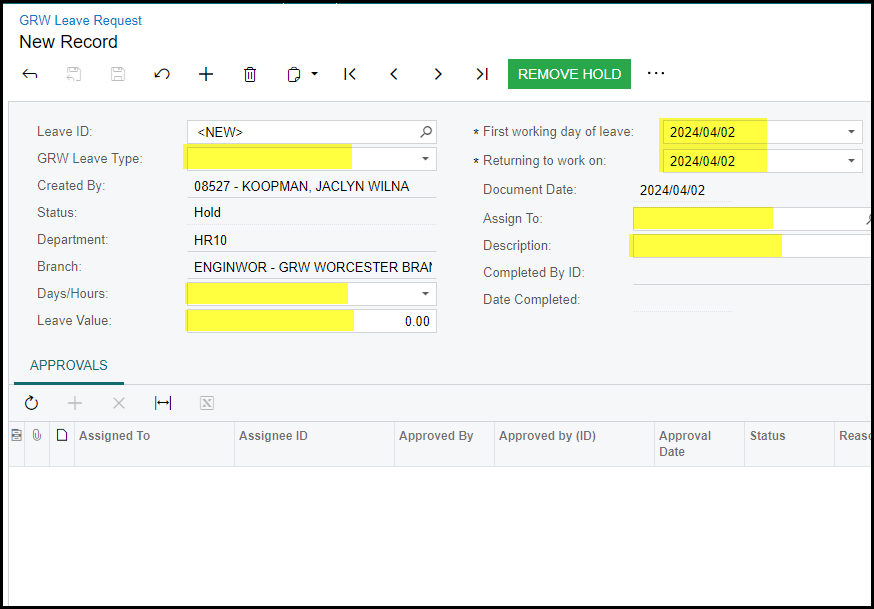Refresh the approvals grid
The image size is (874, 609).
(31, 403)
